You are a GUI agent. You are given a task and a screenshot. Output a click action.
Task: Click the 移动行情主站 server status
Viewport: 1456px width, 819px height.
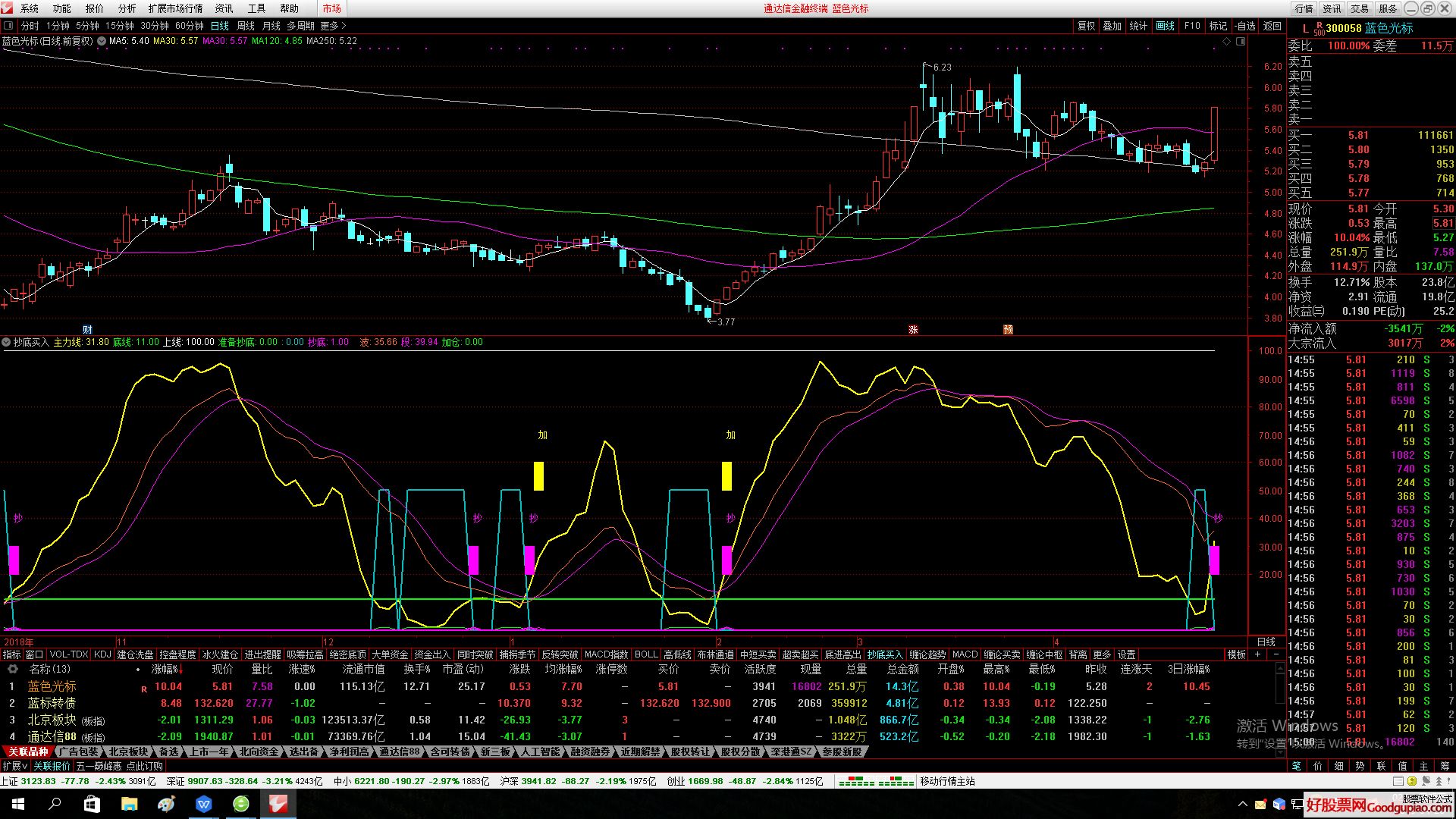click(x=947, y=781)
